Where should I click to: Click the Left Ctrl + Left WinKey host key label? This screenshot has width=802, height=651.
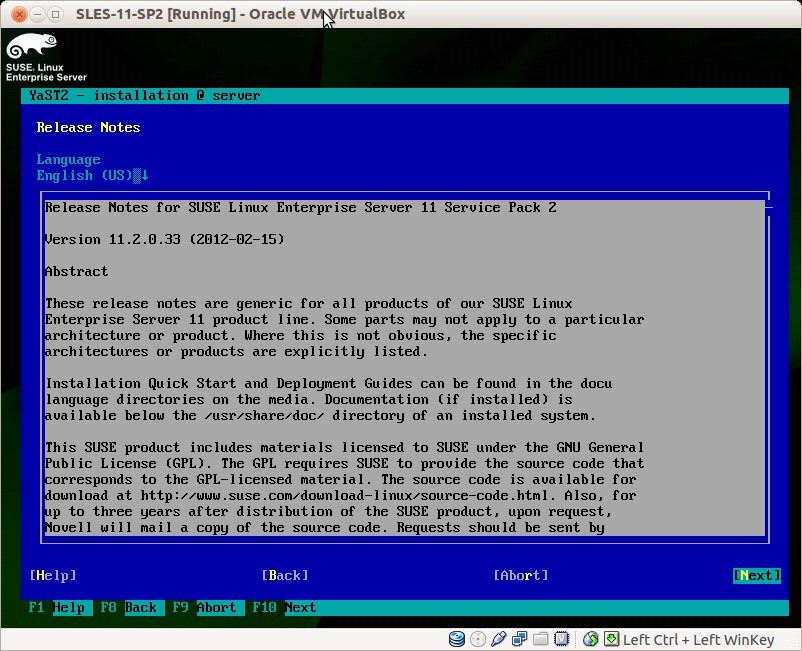tap(698, 639)
